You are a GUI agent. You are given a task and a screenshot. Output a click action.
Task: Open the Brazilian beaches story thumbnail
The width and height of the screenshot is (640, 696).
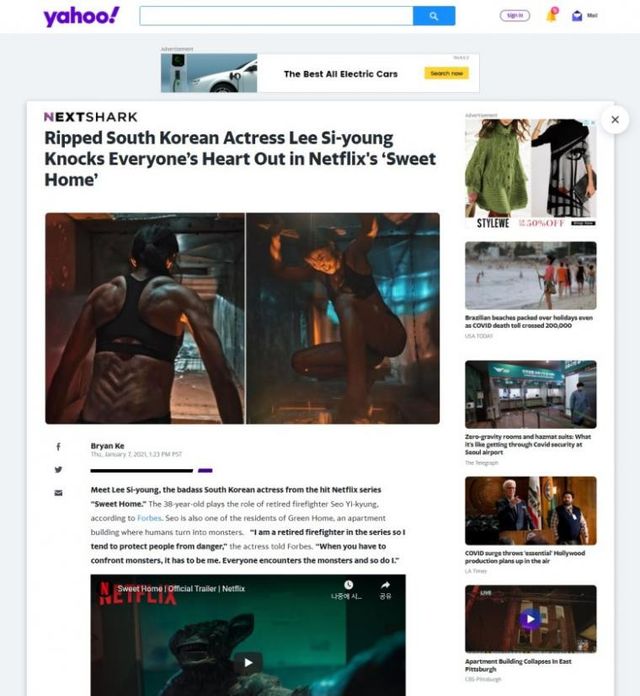530,275
